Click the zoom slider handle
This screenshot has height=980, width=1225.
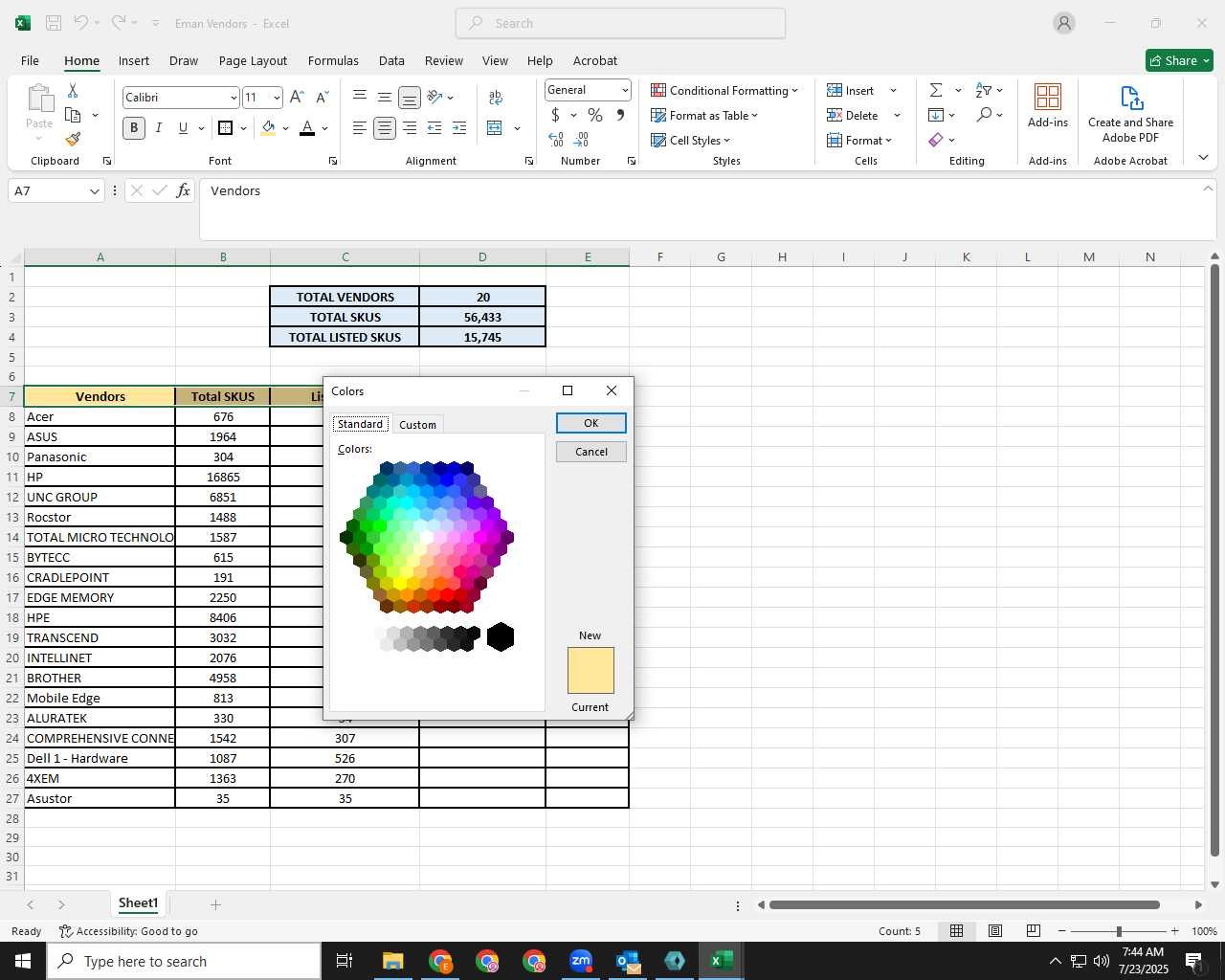[1119, 931]
